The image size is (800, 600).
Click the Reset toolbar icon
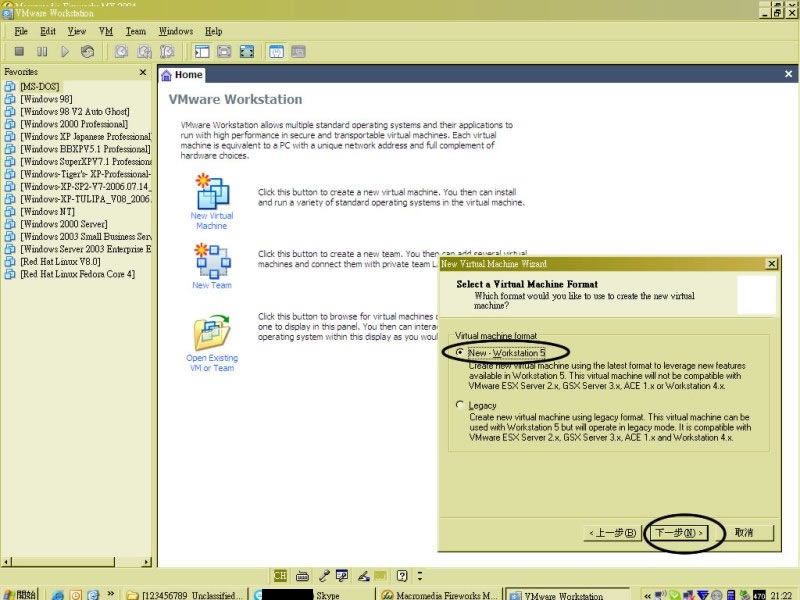pyautogui.click(x=87, y=52)
